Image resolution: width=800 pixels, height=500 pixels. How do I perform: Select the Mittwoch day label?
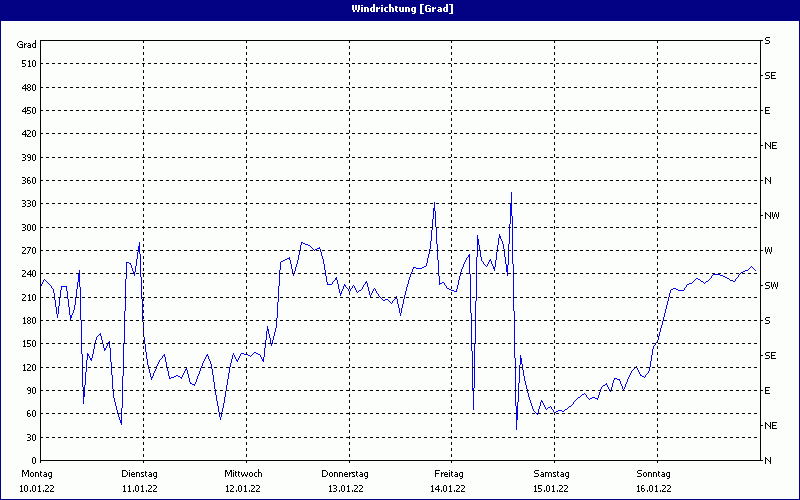tap(243, 473)
